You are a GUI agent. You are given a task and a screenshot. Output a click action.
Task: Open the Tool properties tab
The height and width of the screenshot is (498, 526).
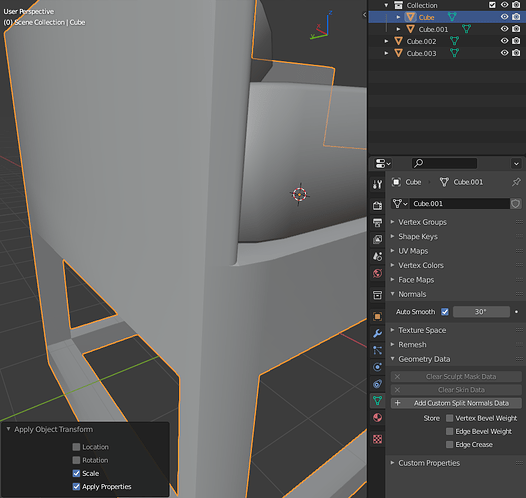(377, 184)
